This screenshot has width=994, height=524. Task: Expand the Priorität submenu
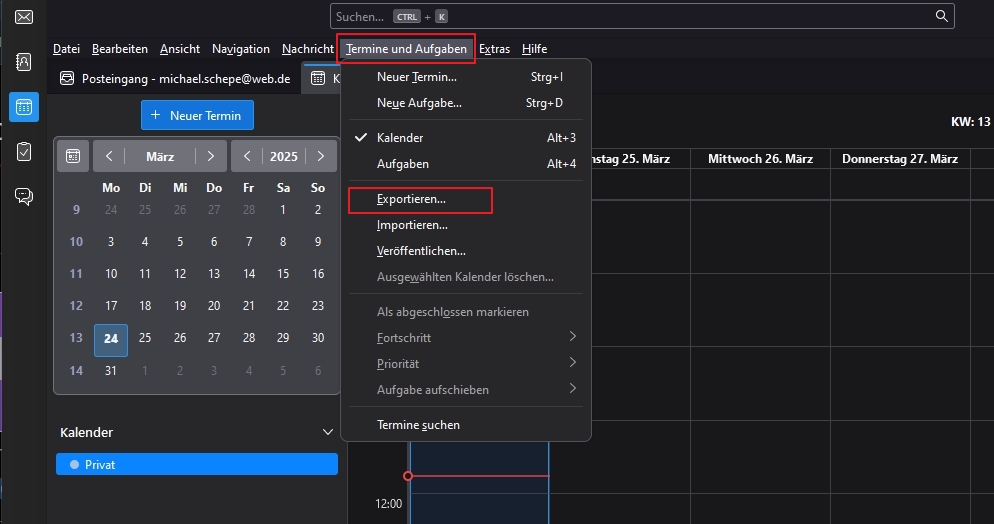click(x=573, y=364)
